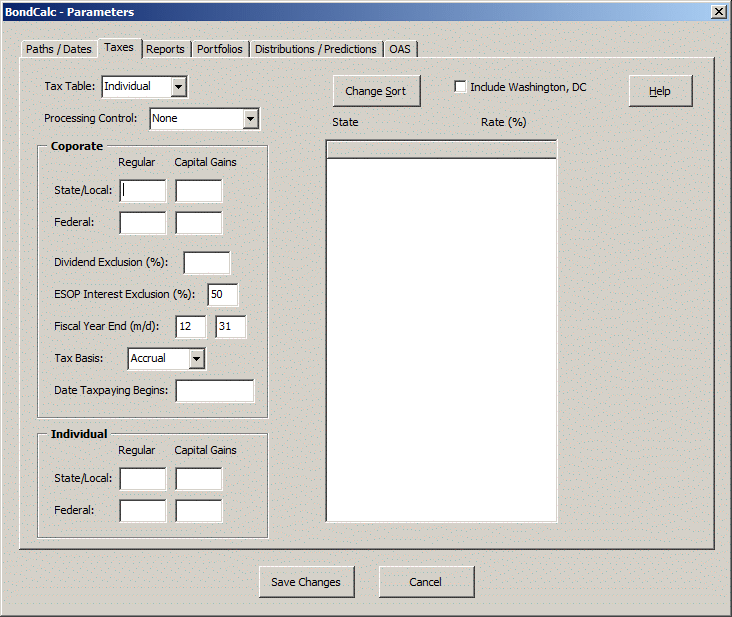Screen dimensions: 732x617
Task: Cancel the parameter changes
Action: (426, 582)
